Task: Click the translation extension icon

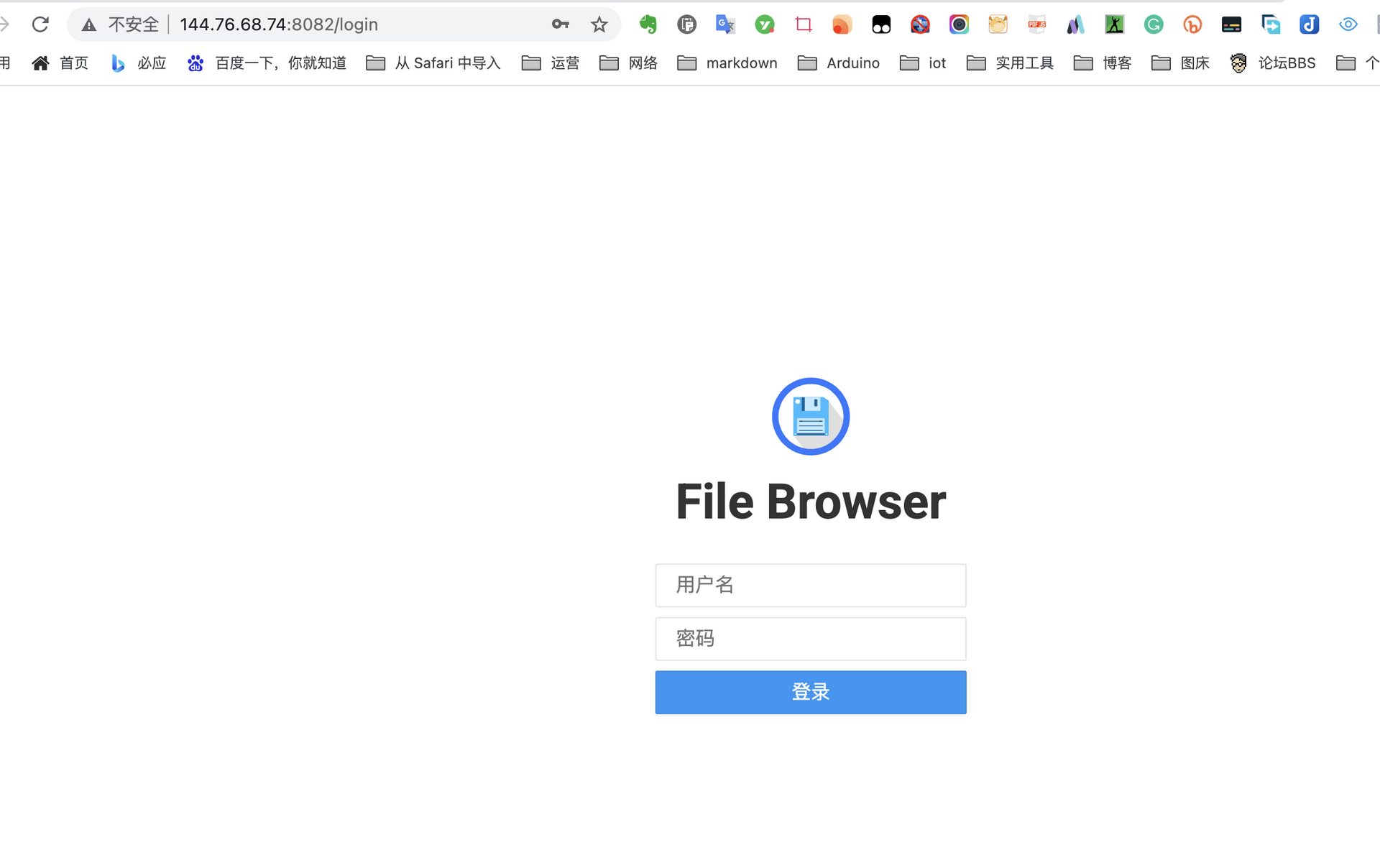Action: click(x=725, y=24)
